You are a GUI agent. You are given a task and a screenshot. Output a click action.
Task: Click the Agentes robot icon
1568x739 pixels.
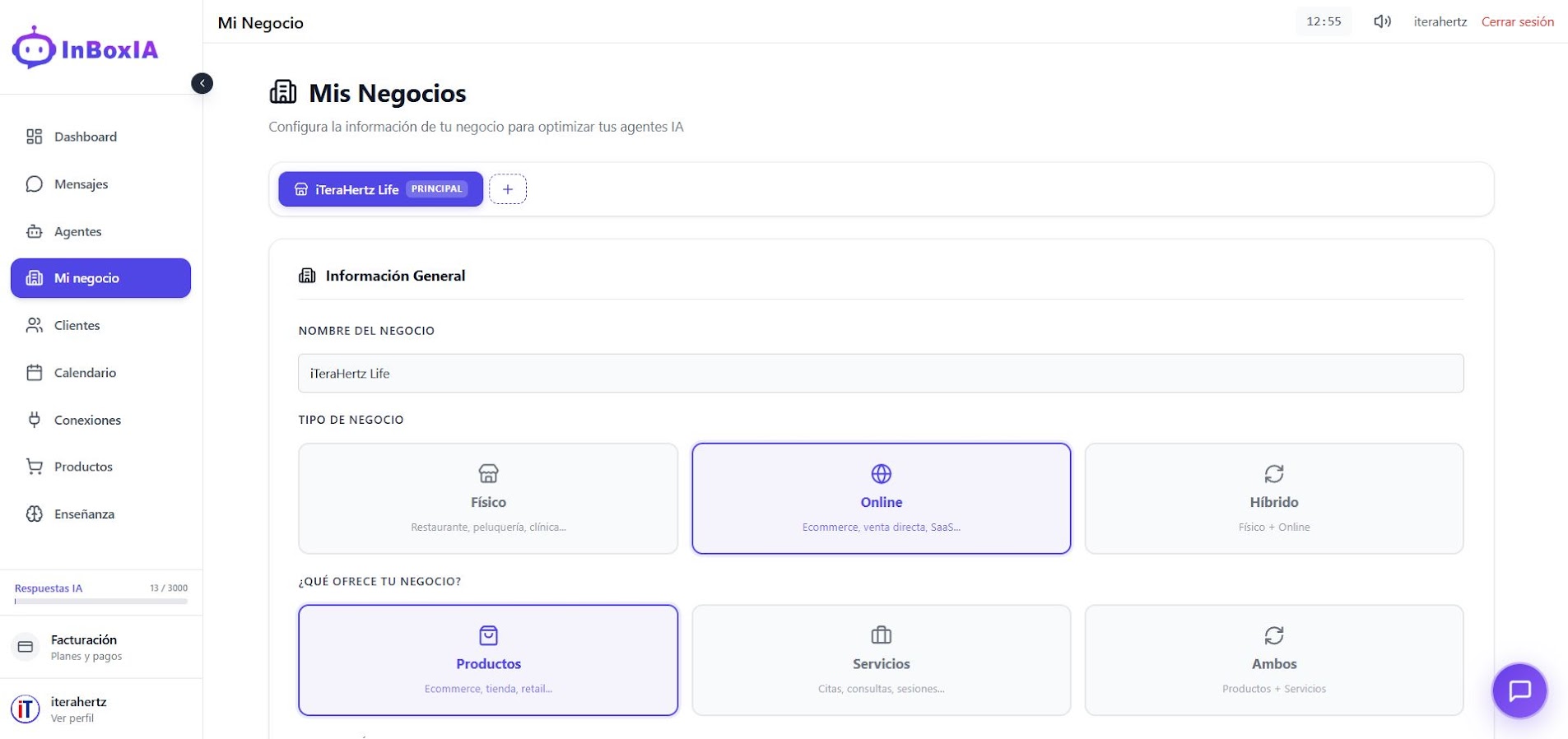(x=34, y=231)
